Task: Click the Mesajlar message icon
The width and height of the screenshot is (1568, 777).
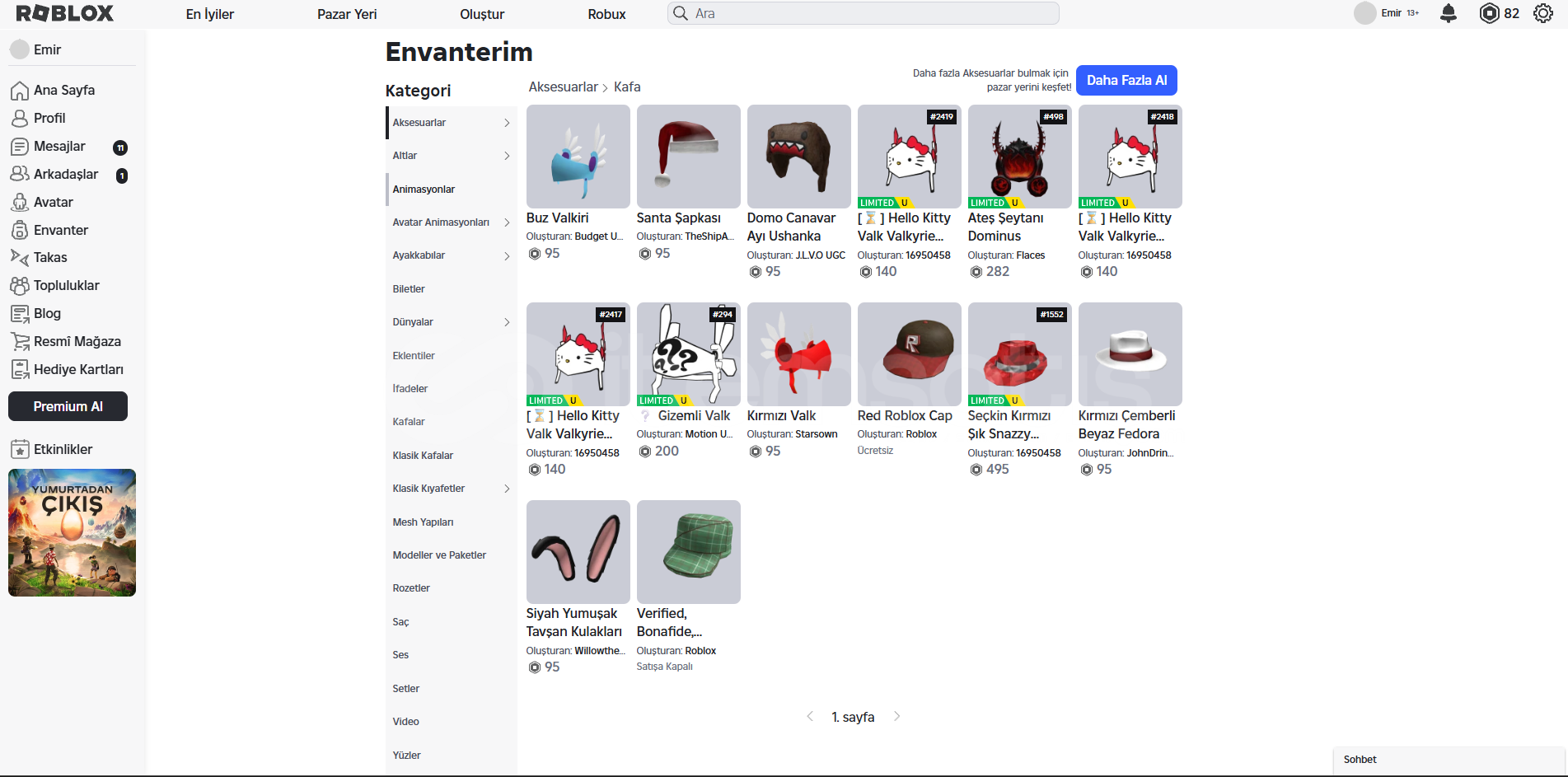Action: [20, 147]
